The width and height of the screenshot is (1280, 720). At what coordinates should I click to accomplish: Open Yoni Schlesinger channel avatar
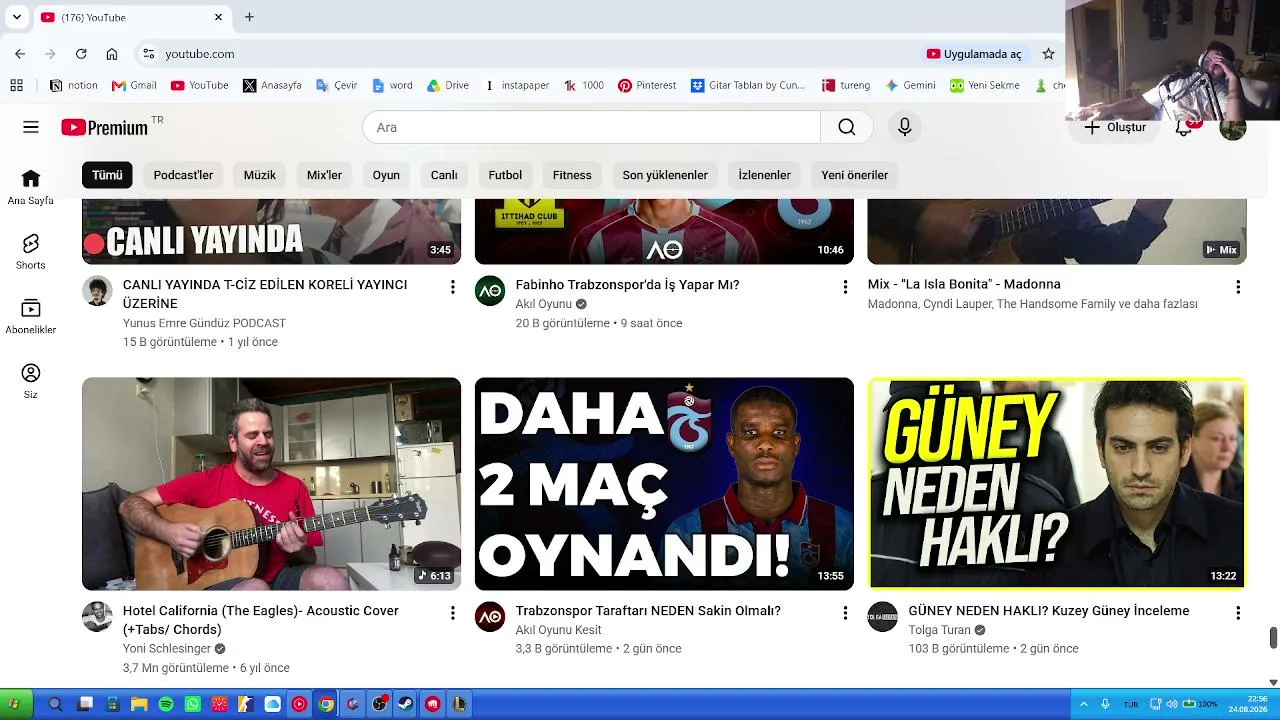tap(97, 616)
